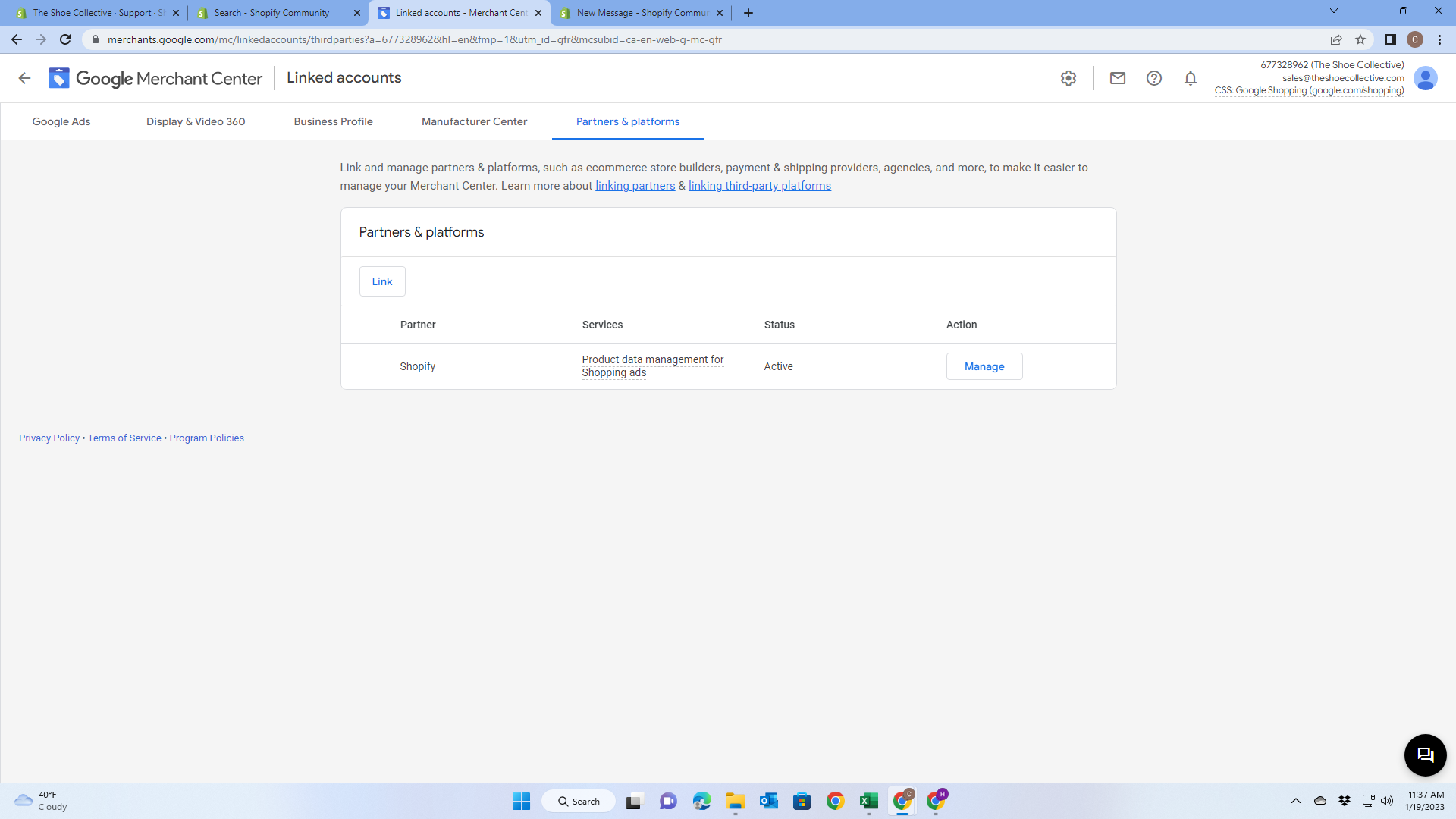This screenshot has height=819, width=1456.
Task: Click the help question mark icon
Action: coord(1153,78)
